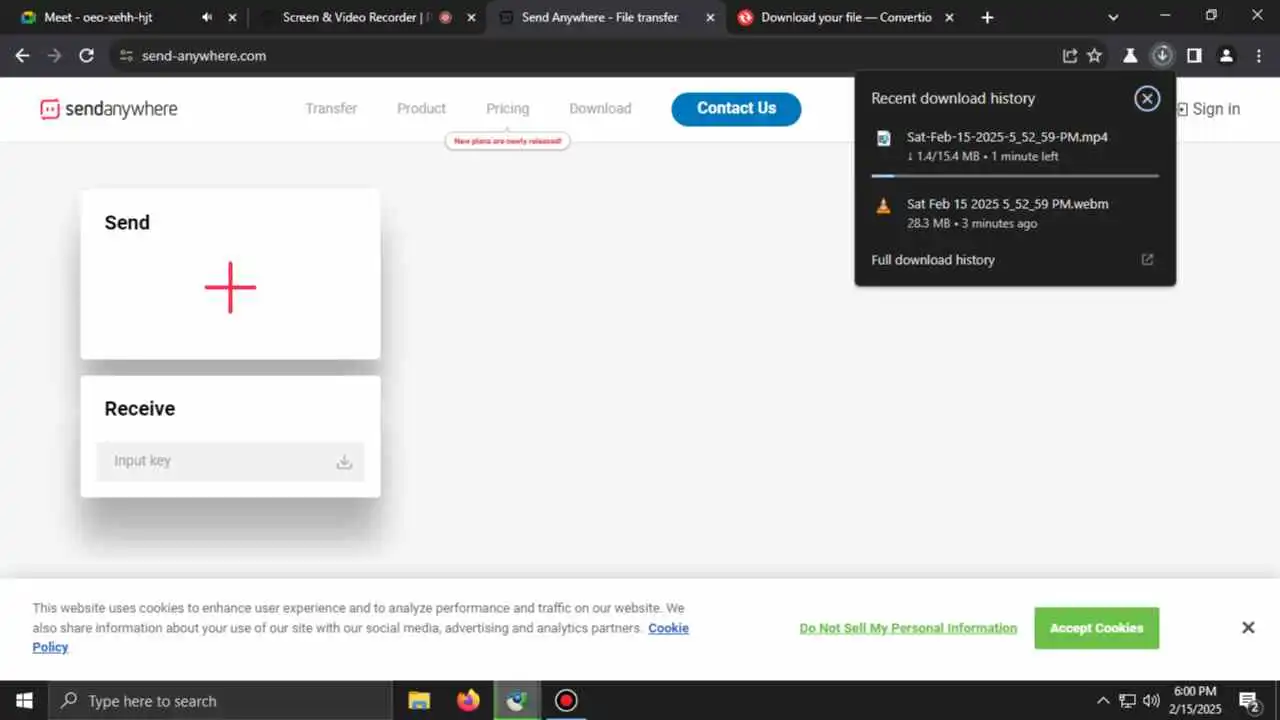Click the VLC cone icon for webm file
This screenshot has width=1280, height=720.
coord(883,205)
